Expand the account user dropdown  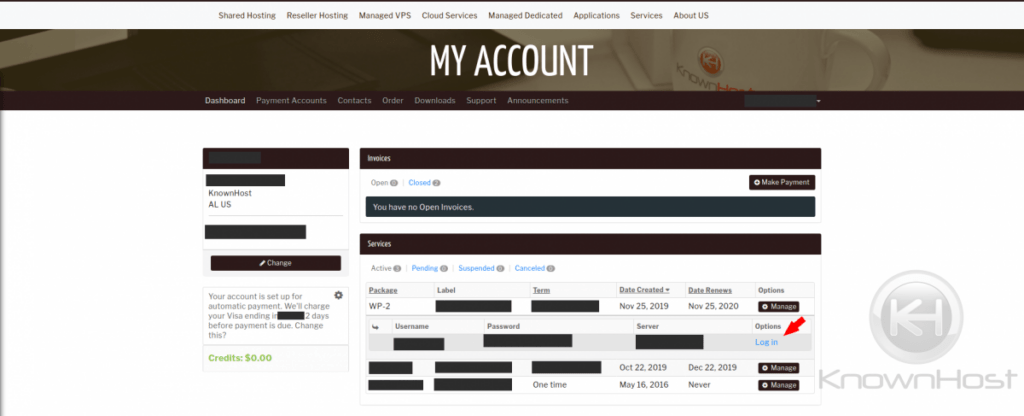point(782,101)
